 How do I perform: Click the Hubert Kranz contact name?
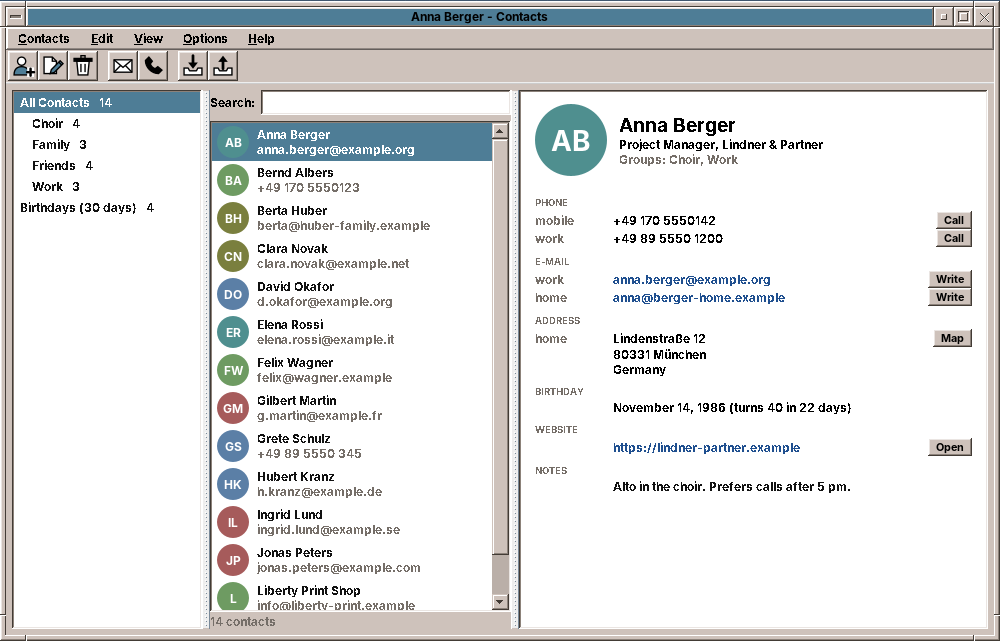pos(295,476)
